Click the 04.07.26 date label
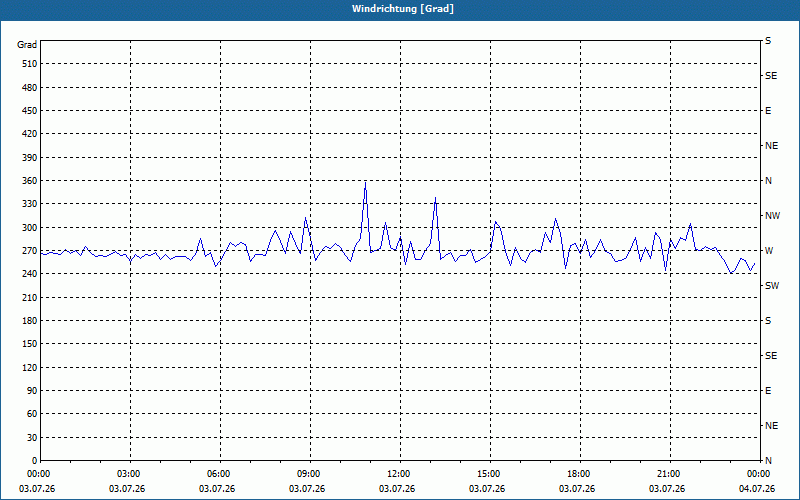The width and height of the screenshot is (800, 500). tap(757, 489)
